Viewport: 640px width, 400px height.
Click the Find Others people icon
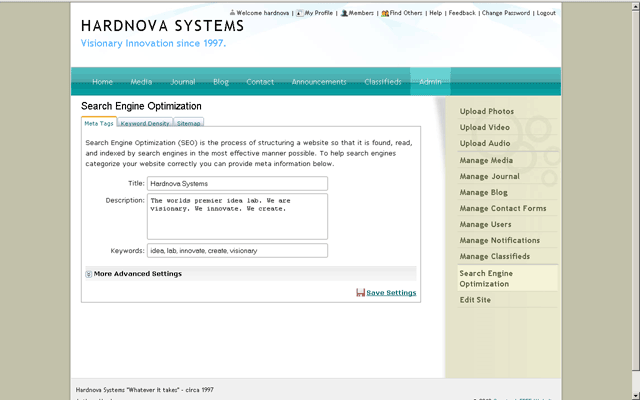tap(385, 14)
